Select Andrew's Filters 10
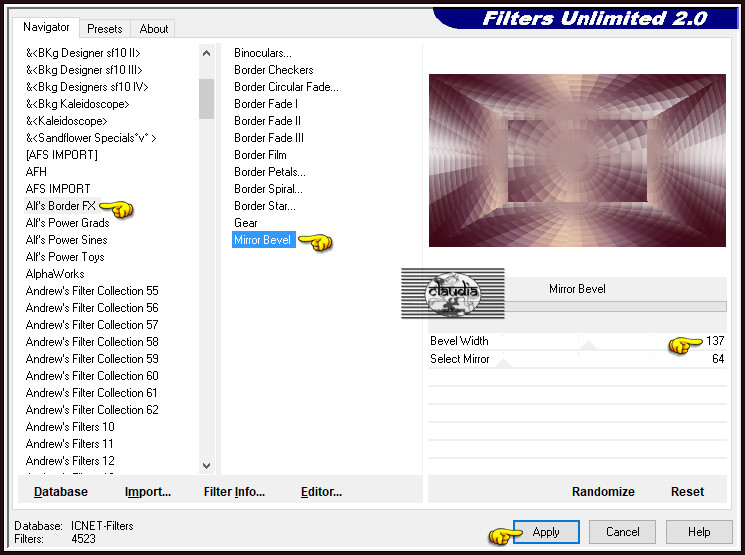This screenshot has height=555, width=745. [70, 427]
